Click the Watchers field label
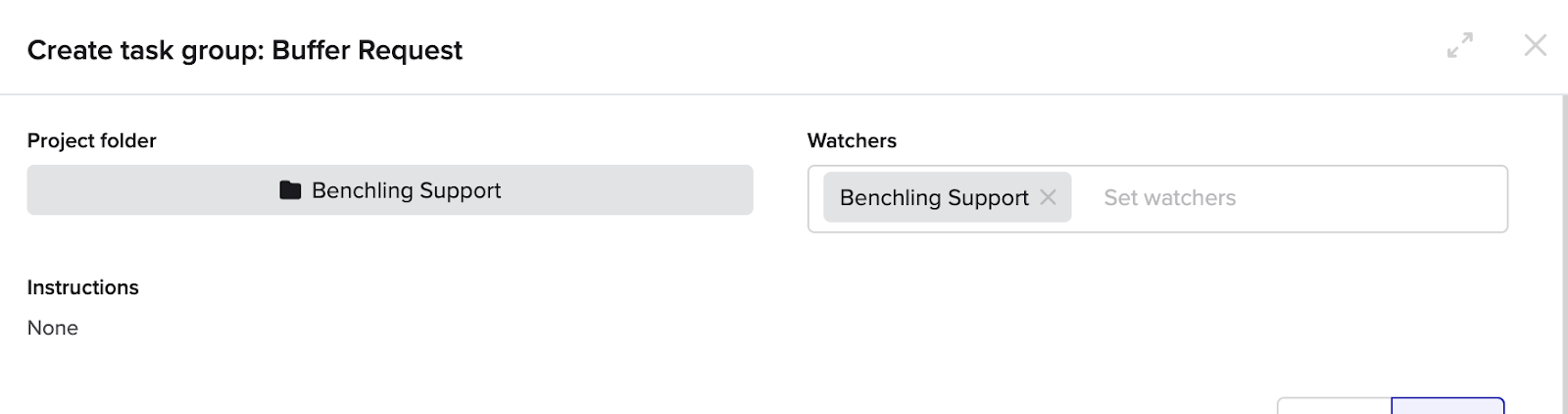 click(x=852, y=140)
